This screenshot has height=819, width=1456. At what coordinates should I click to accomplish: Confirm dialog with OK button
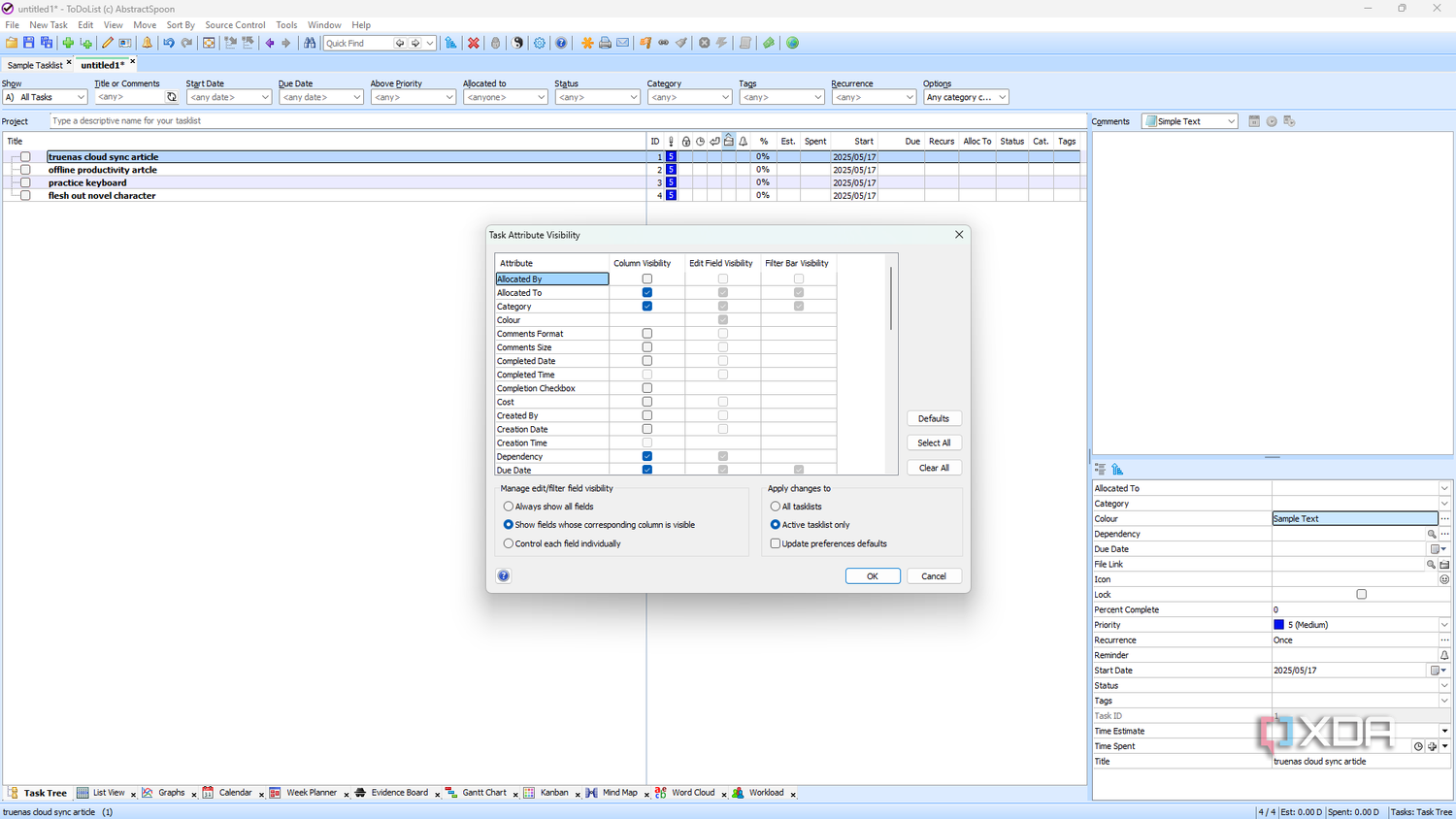tap(873, 576)
